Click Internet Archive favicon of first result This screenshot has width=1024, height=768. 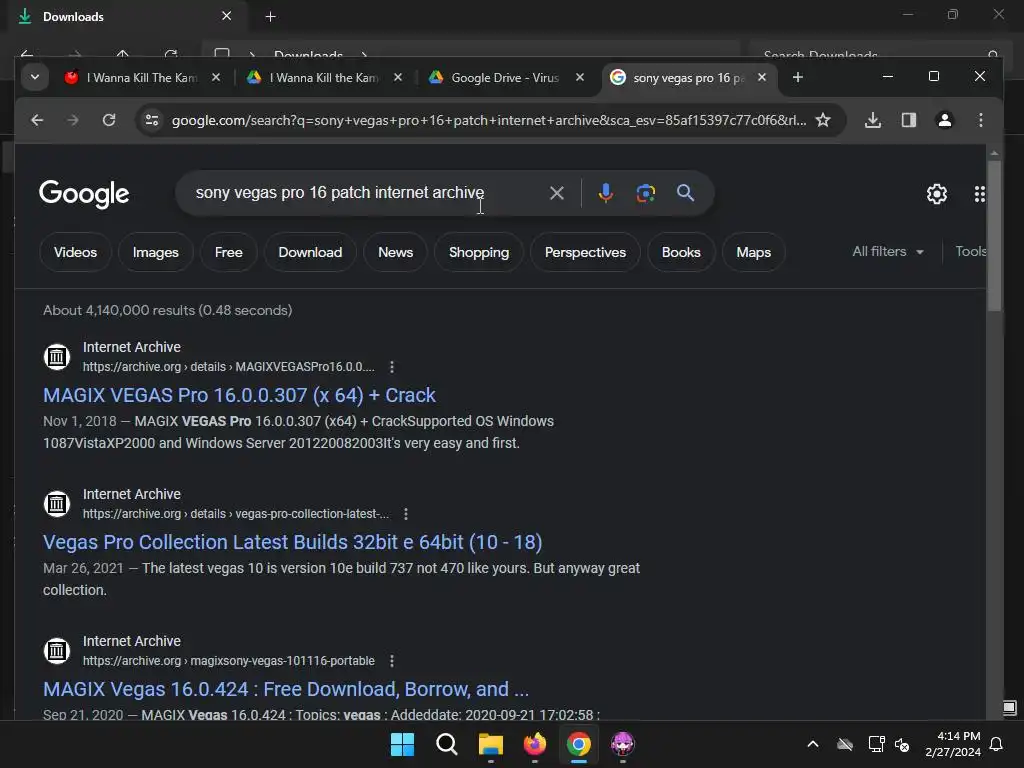[x=57, y=357]
